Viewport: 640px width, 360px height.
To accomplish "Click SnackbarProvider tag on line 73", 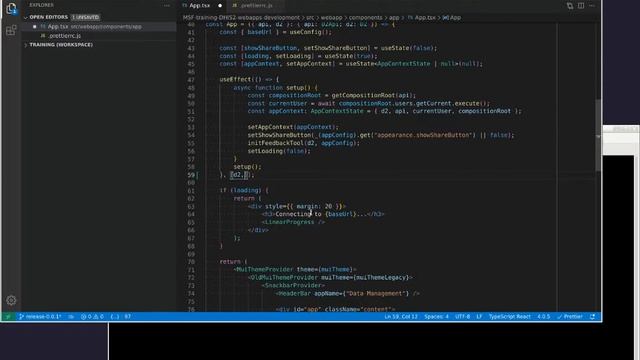I will (x=293, y=286).
